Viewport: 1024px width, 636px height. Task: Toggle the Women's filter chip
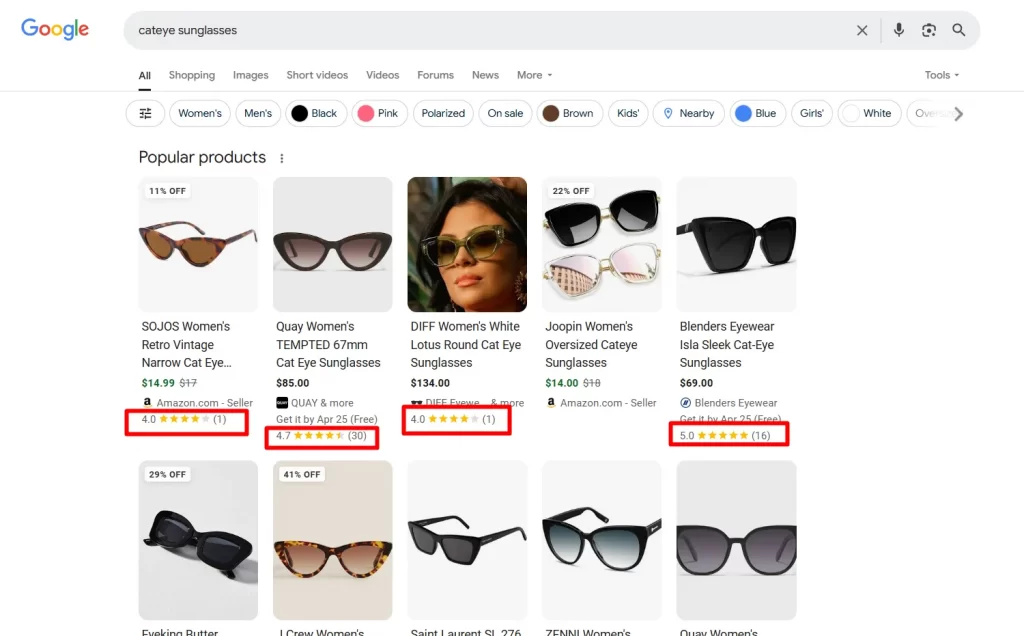coord(200,114)
